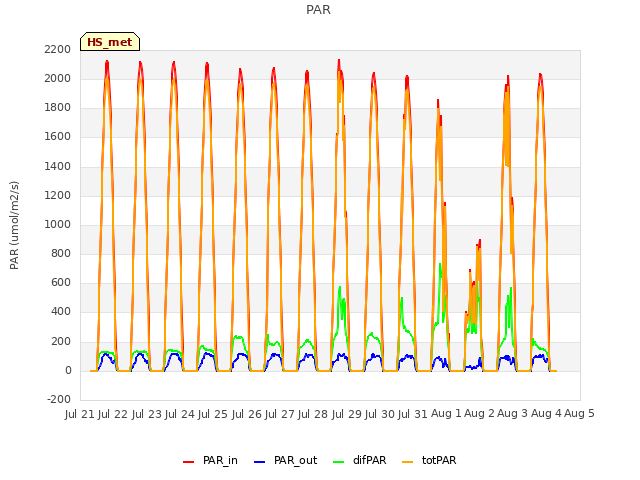The height and width of the screenshot is (480, 640).
Task: Click the Jul 26 x-axis date label
Action: (246, 414)
